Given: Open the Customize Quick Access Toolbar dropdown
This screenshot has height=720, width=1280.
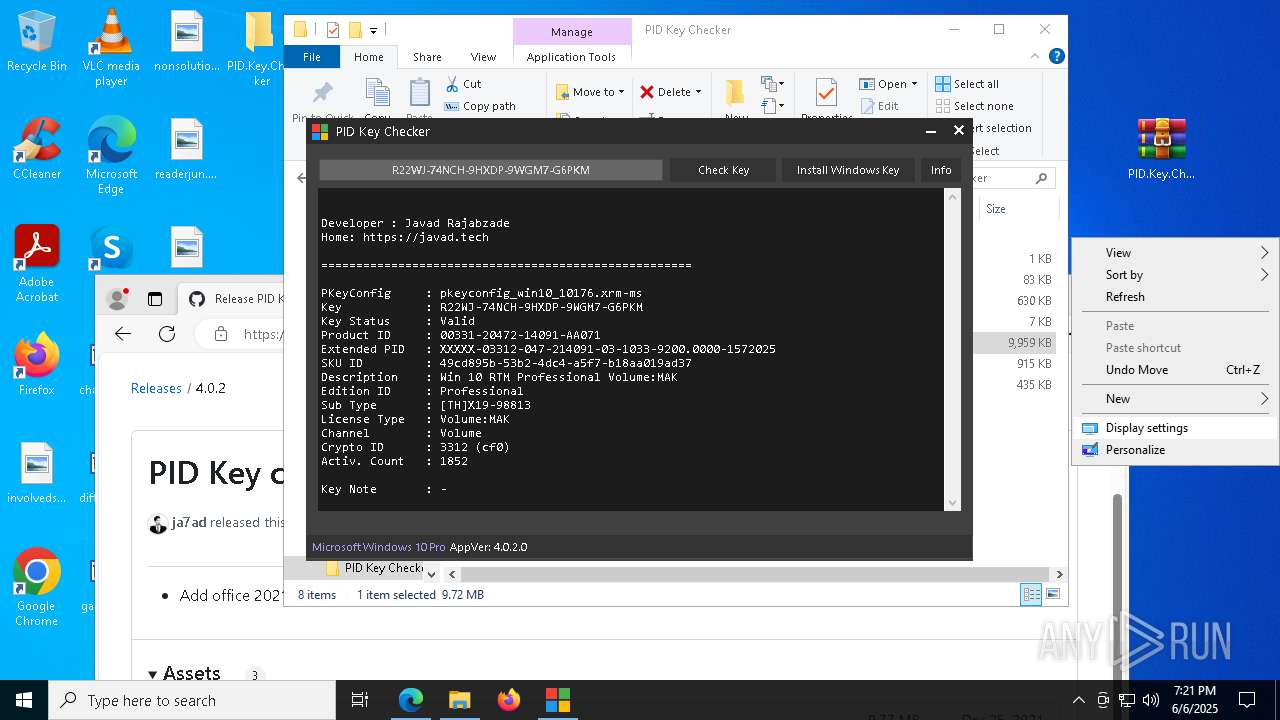Looking at the screenshot, I should (x=373, y=31).
